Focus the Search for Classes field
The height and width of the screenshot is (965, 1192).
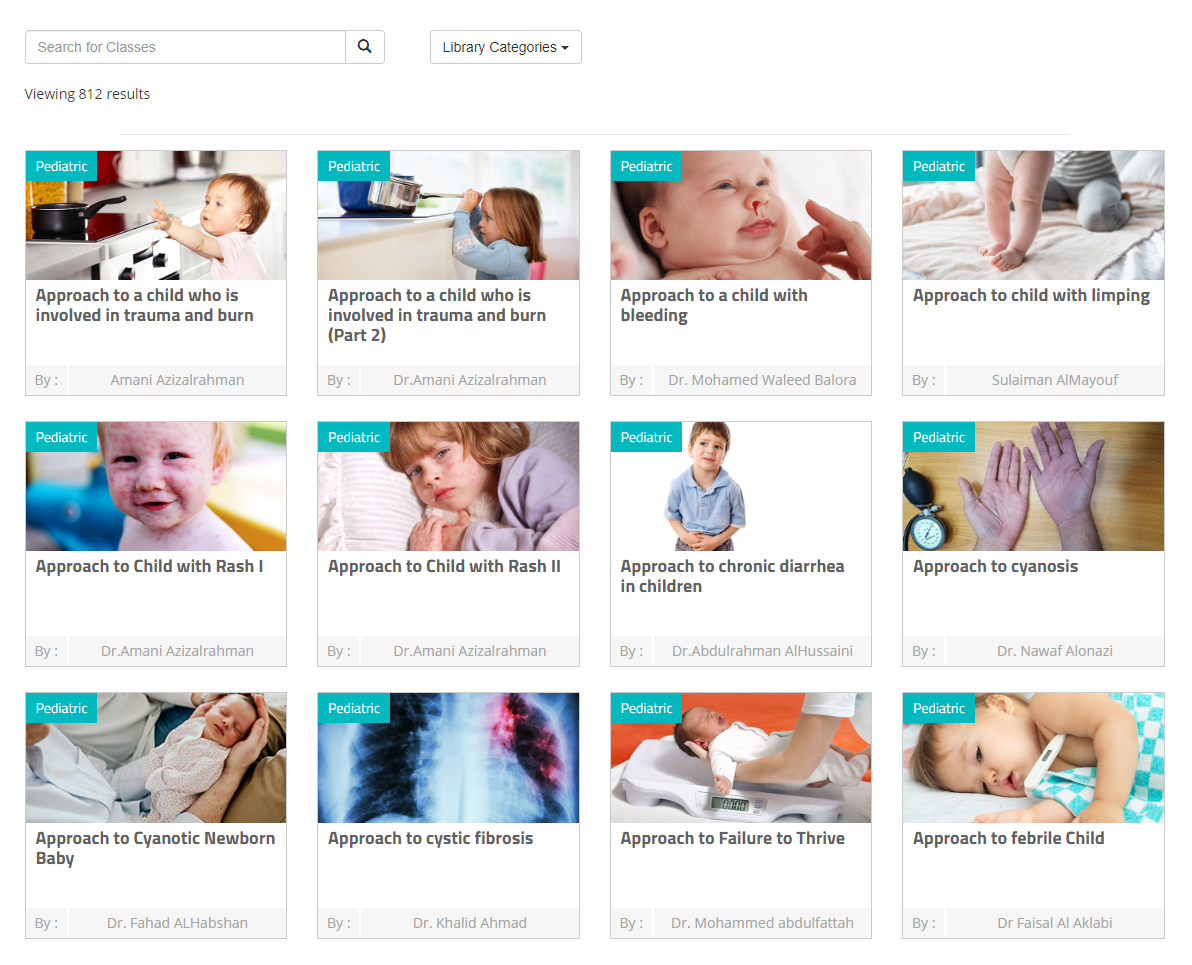185,47
